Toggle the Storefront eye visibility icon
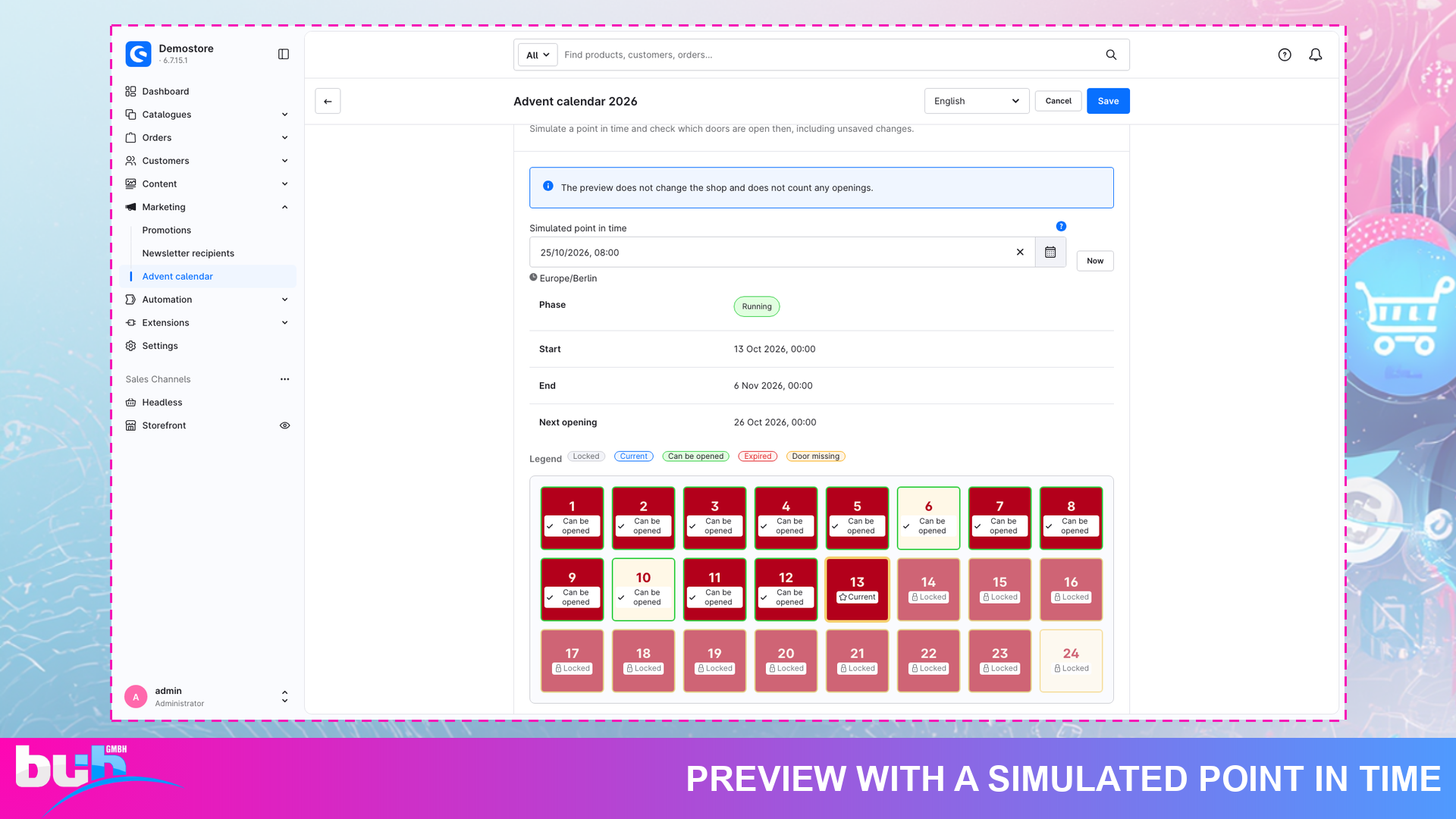 [x=285, y=425]
